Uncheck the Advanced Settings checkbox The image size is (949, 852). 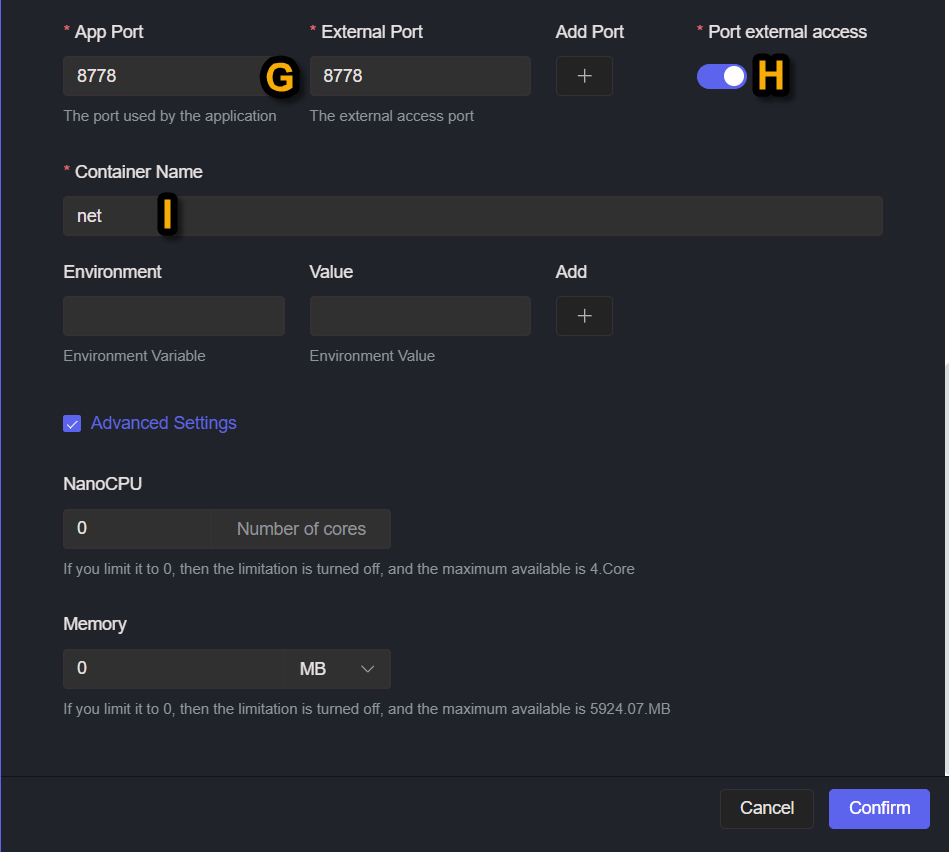click(72, 424)
